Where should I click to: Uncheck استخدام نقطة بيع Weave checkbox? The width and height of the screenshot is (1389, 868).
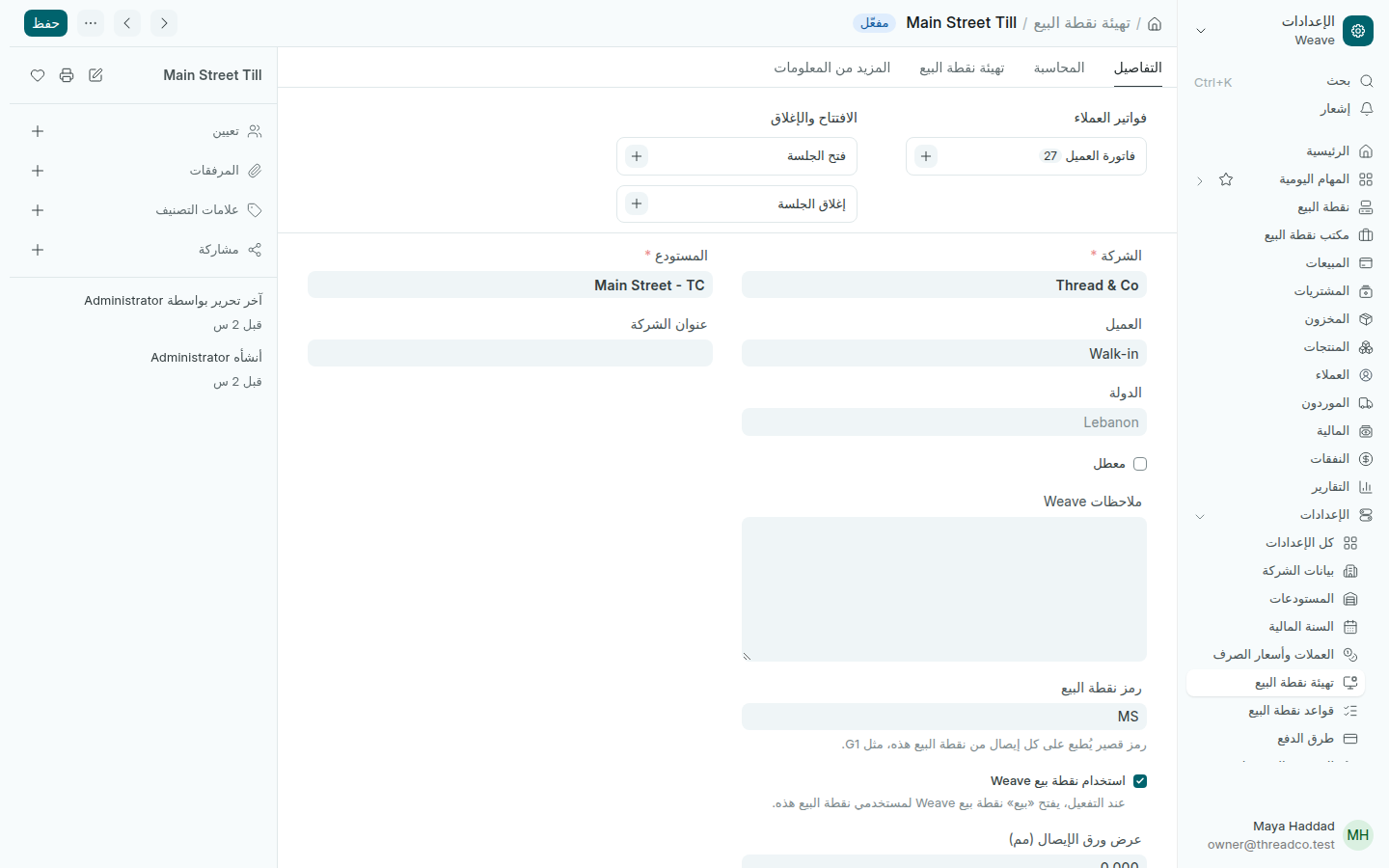(x=1140, y=781)
